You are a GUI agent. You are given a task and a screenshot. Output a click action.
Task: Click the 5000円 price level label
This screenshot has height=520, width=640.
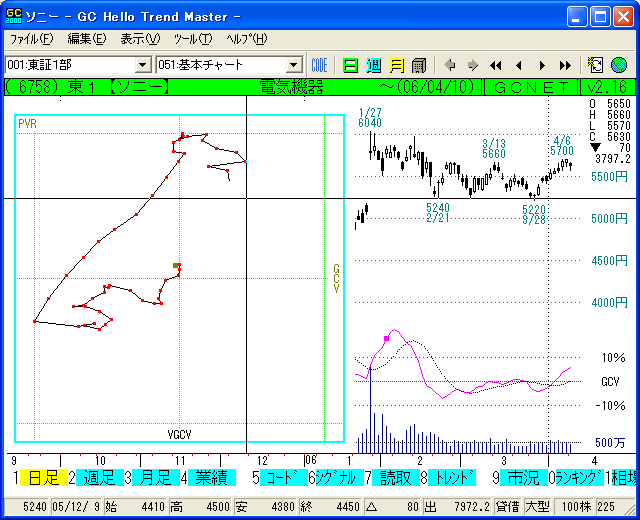pyautogui.click(x=609, y=219)
